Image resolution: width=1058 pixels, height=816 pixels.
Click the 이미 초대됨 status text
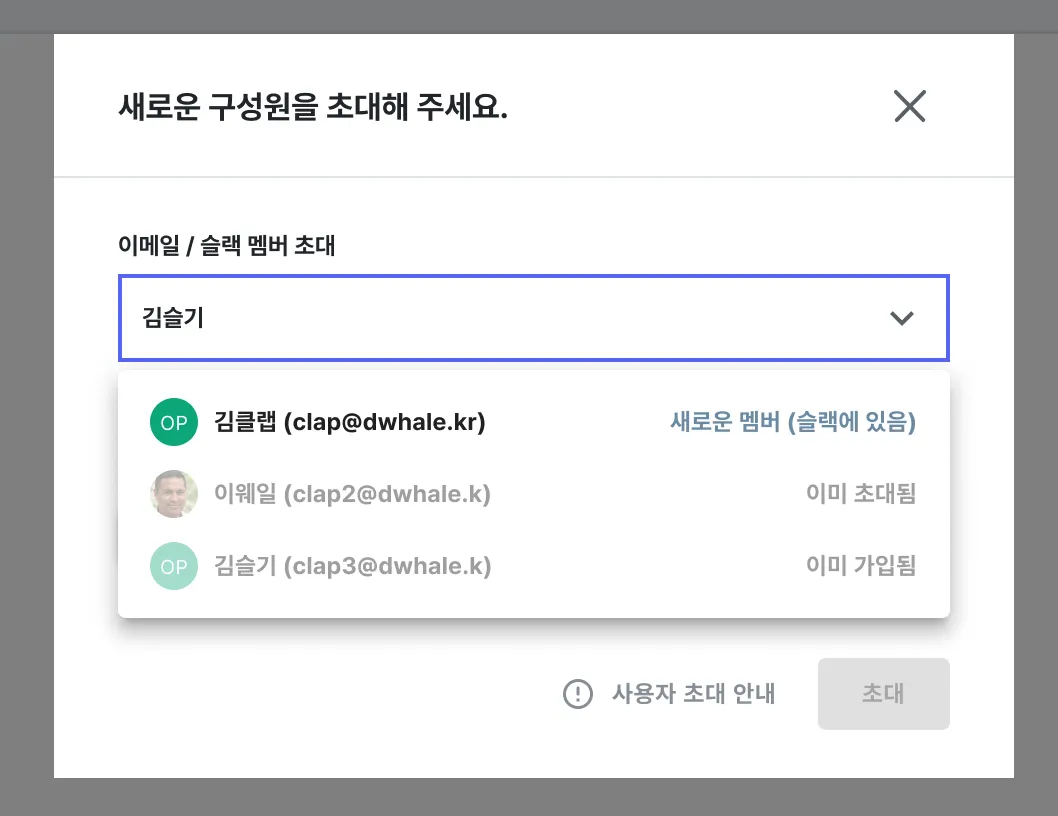pos(860,494)
